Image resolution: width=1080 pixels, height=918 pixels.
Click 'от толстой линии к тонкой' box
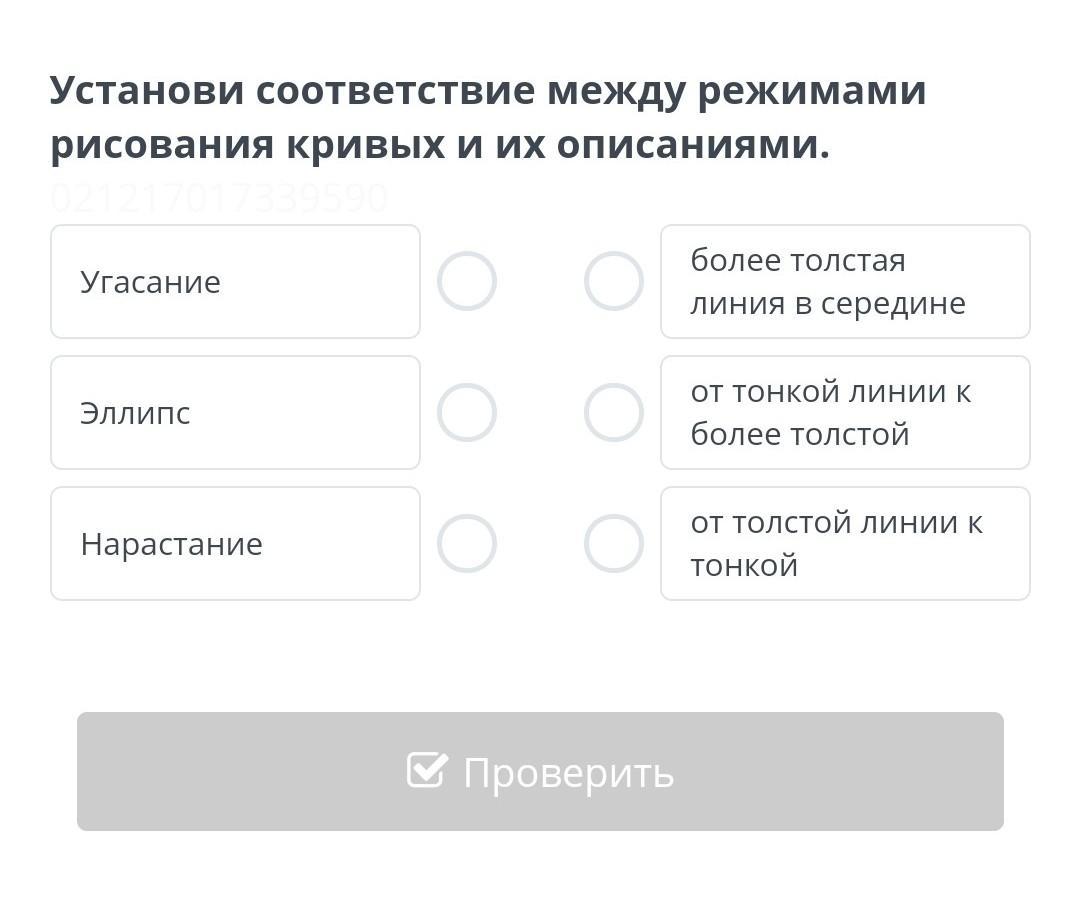click(845, 543)
